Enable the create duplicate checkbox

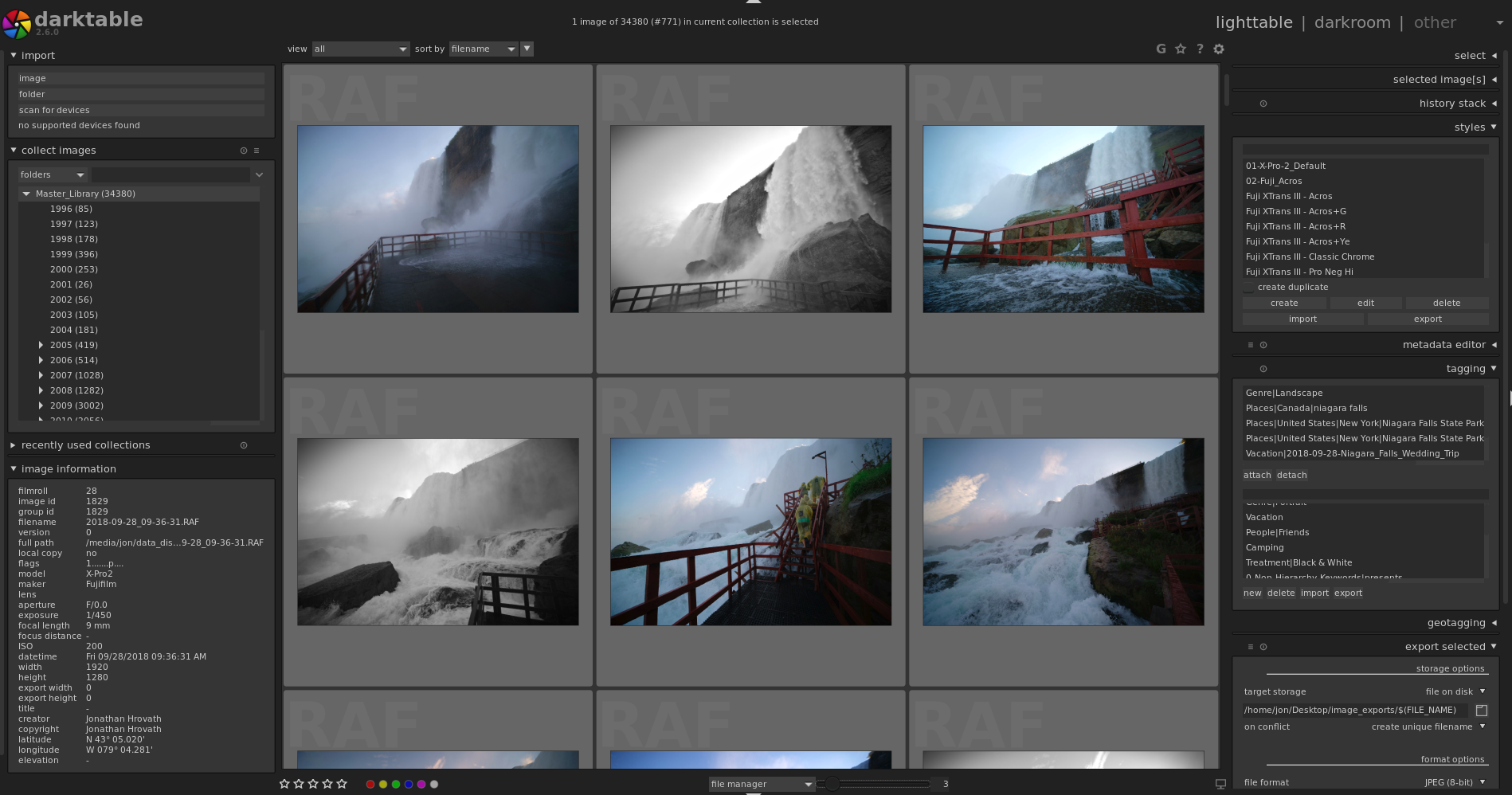coord(1248,288)
